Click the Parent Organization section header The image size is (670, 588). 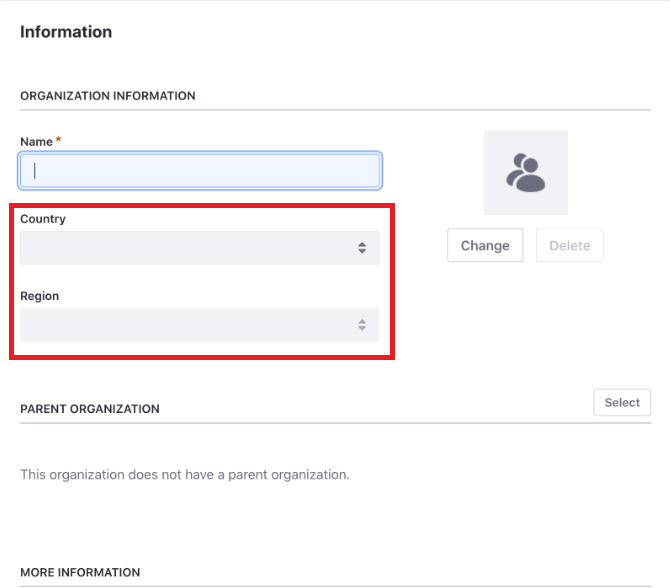[90, 409]
